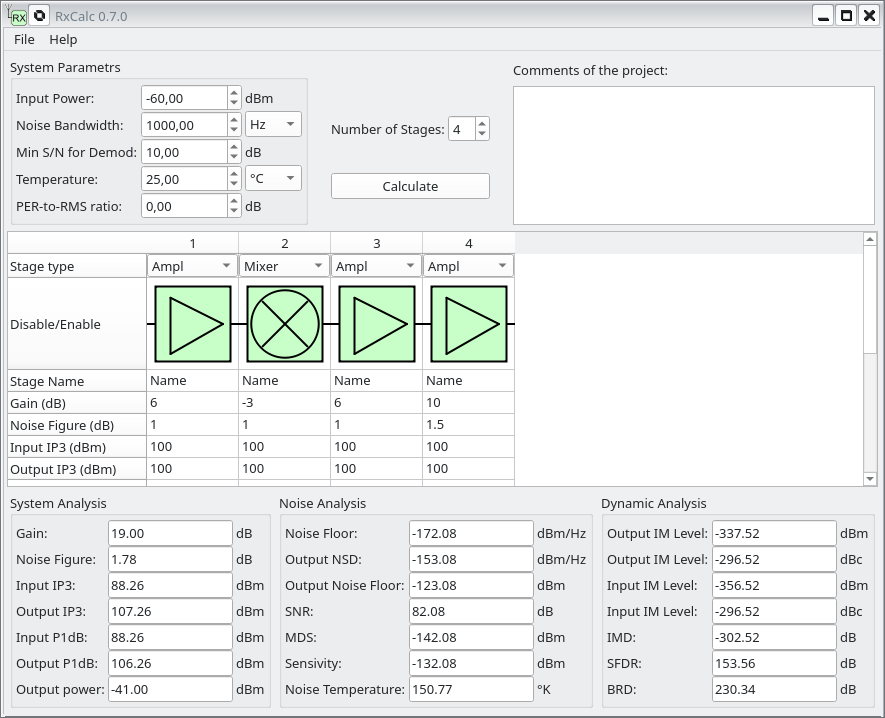Open the stage 1 type dropdown
This screenshot has width=885, height=718.
(192, 266)
